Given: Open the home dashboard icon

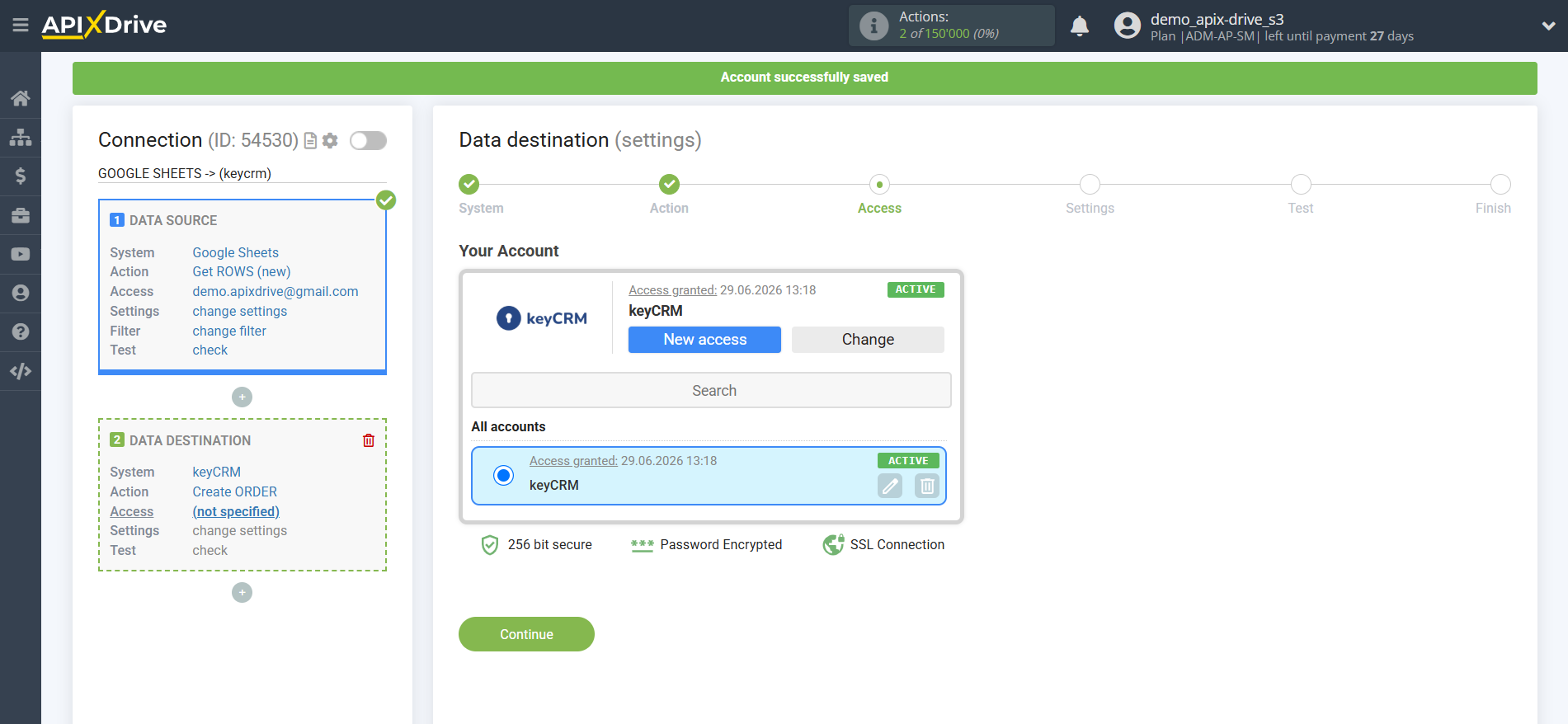Looking at the screenshot, I should 21,98.
